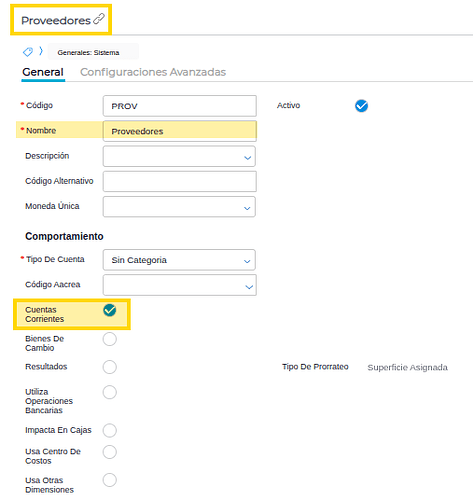Click the Generales: Sistema breadcrumb
Image resolution: width=473 pixels, height=500 pixels.
[88, 52]
